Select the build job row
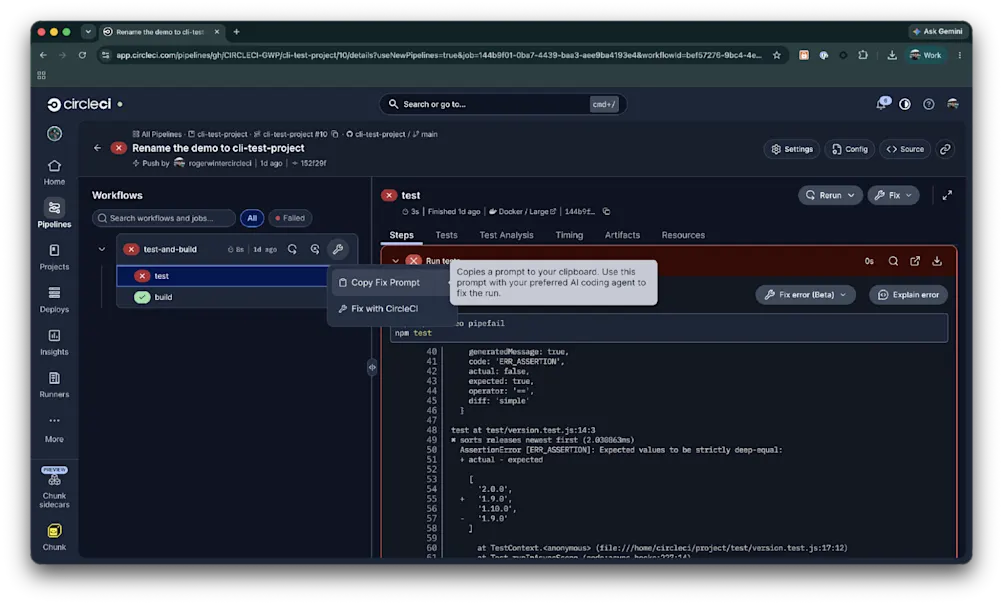 tap(223, 297)
